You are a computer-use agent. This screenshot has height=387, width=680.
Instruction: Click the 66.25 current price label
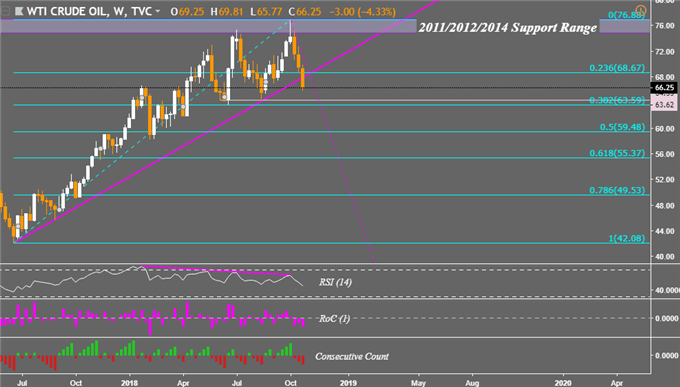(x=664, y=88)
